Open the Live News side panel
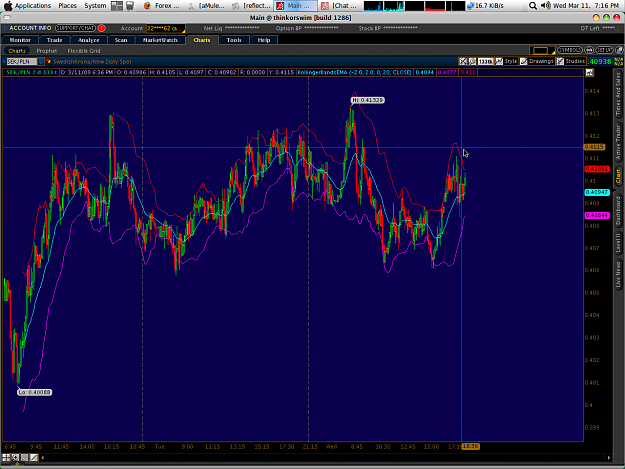Viewport: 625px width, 469px height. 618,274
